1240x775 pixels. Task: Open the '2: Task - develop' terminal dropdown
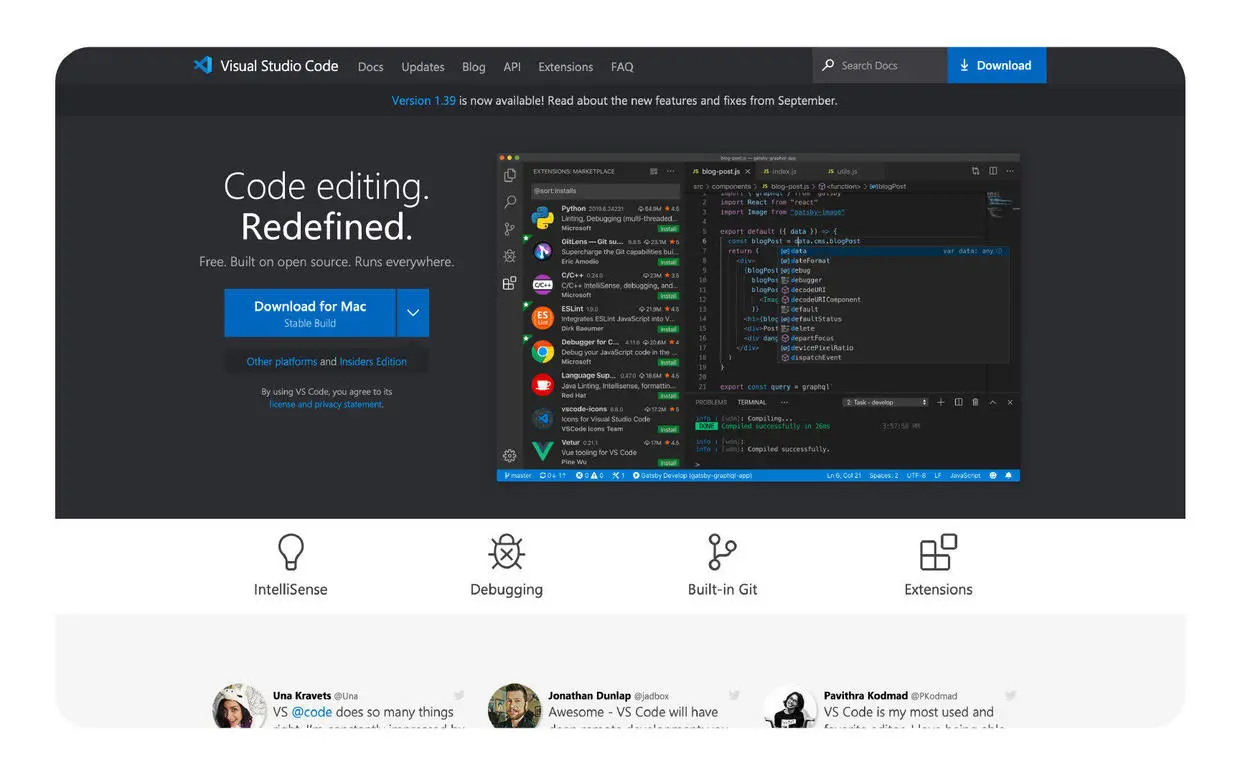pos(887,402)
